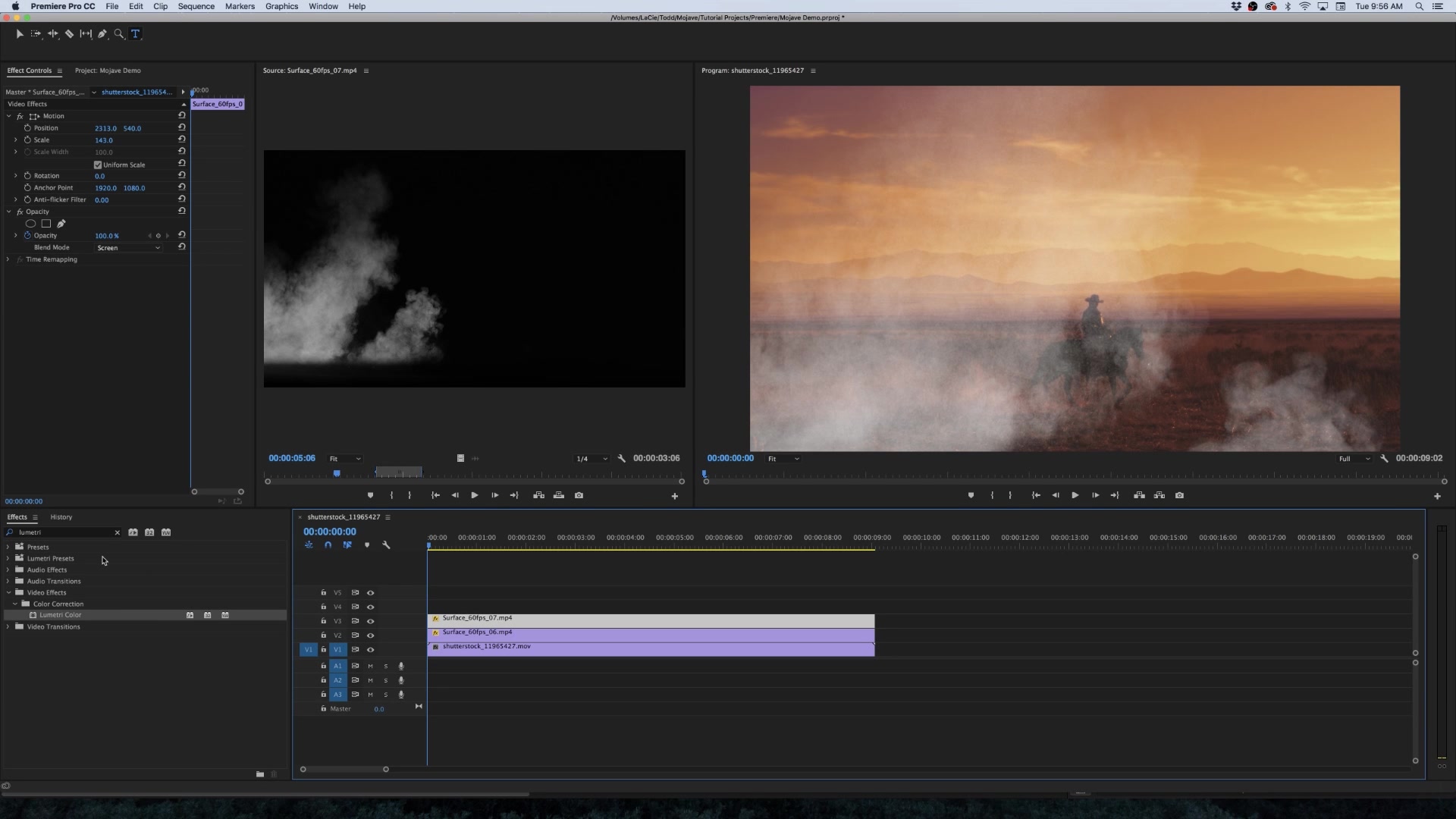Viewport: 1456px width, 819px height.
Task: Toggle mute button on A1 audio track
Action: point(370,665)
